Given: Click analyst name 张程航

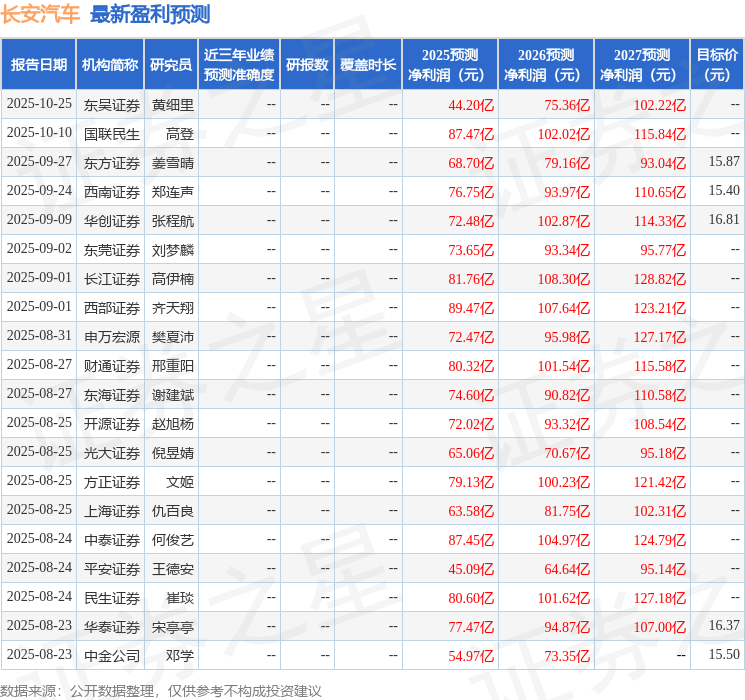Looking at the screenshot, I should (173, 221).
